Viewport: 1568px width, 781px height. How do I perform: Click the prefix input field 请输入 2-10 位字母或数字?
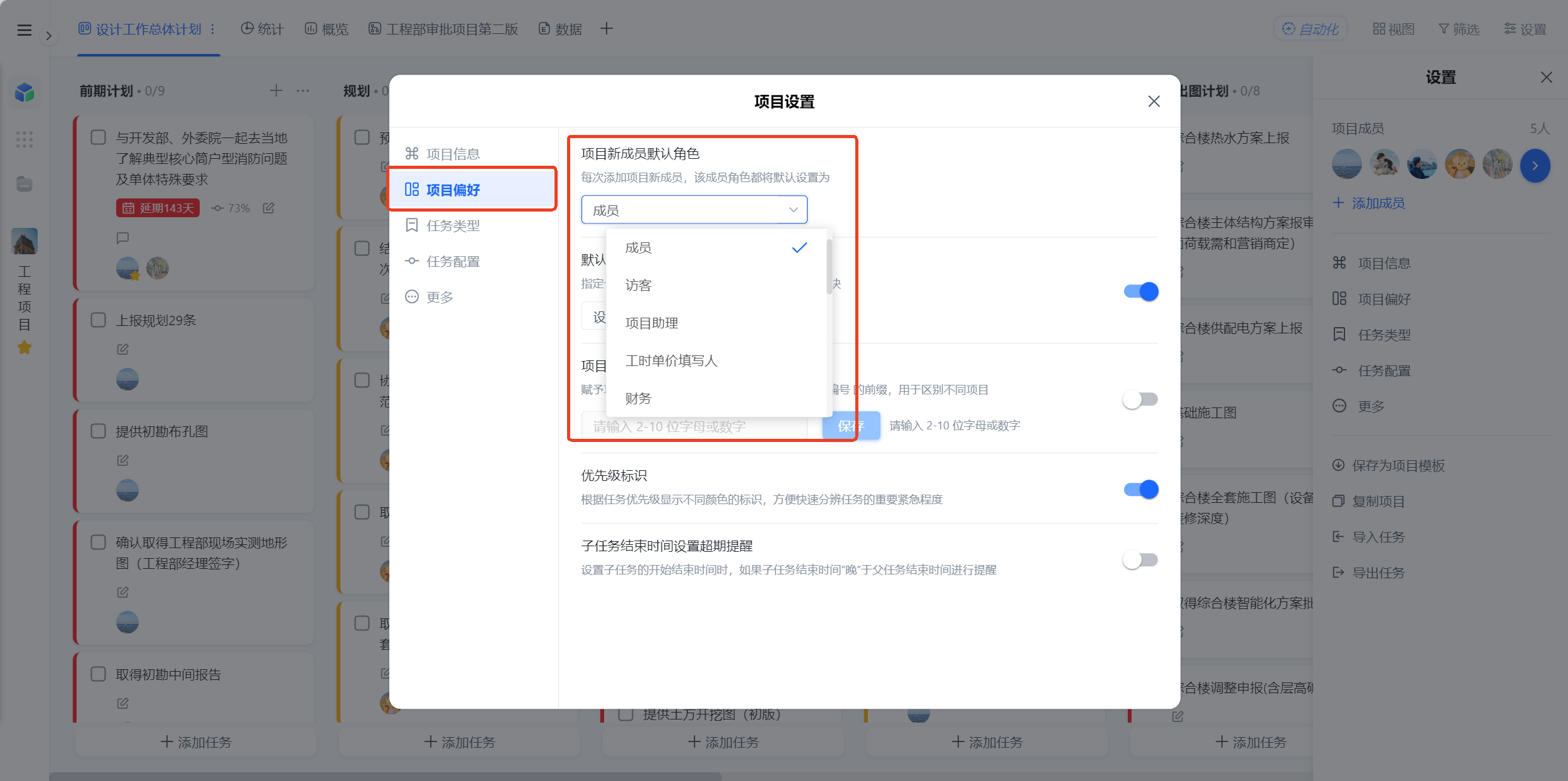pos(694,426)
